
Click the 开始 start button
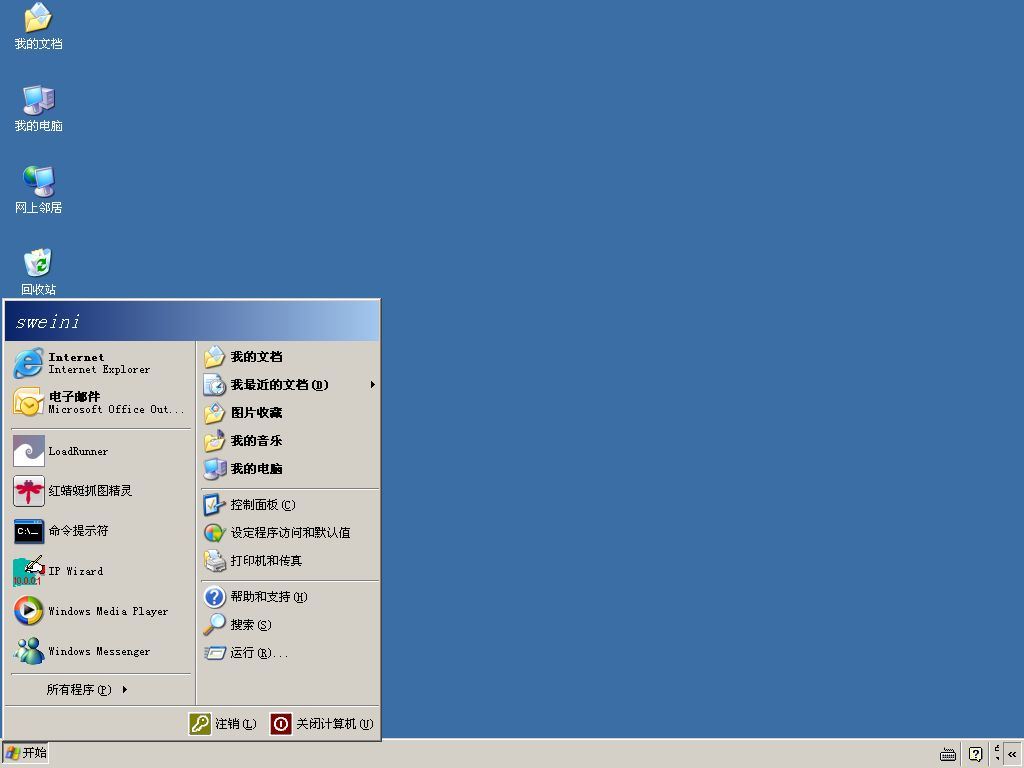point(26,753)
